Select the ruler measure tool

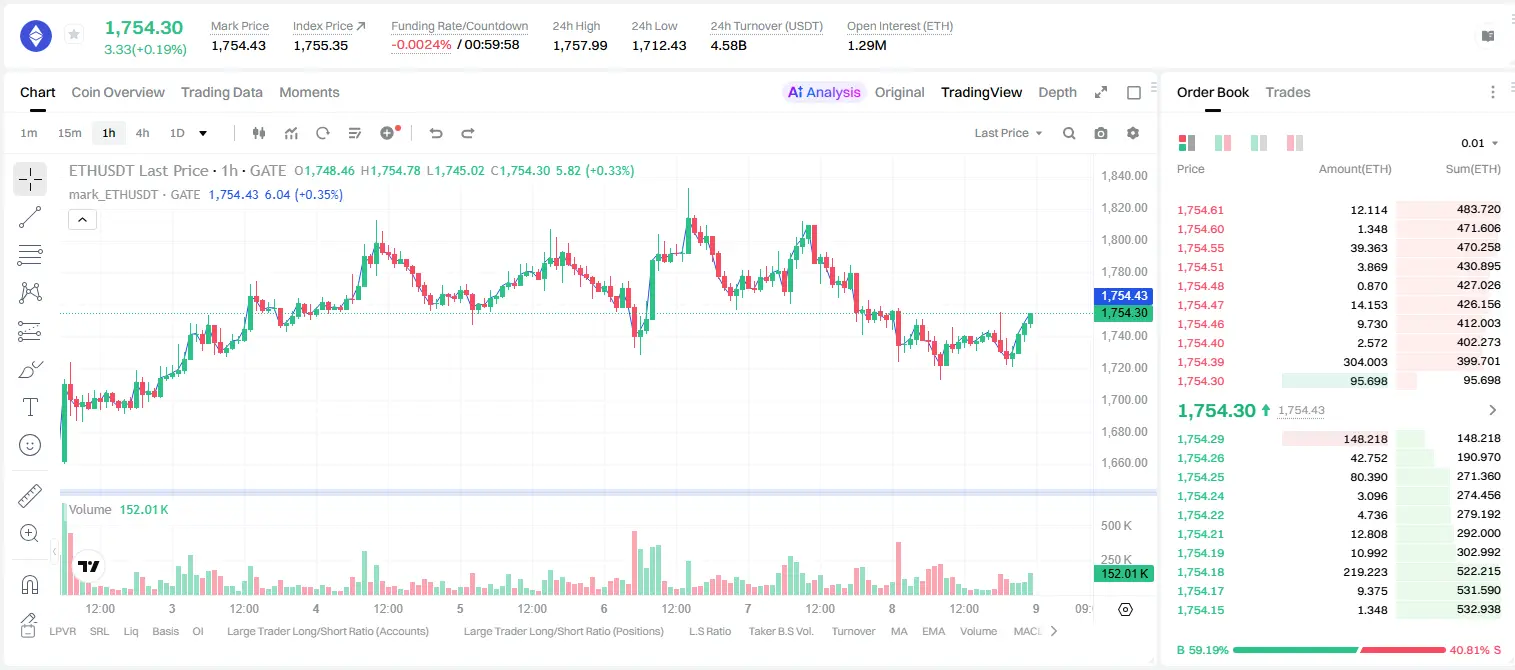[30, 496]
